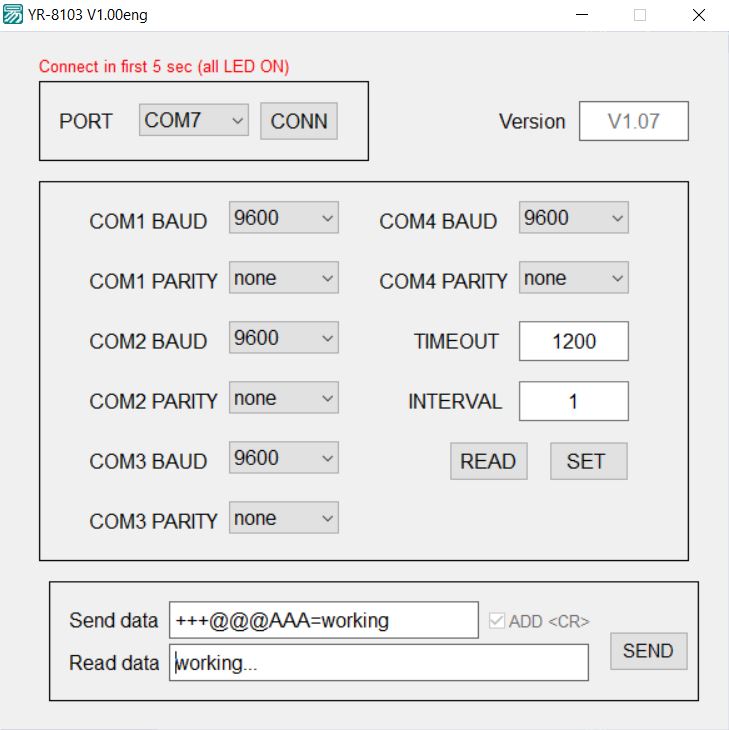The image size is (729, 730).
Task: Open the COM4 PARITY dropdown
Action: coord(573,278)
